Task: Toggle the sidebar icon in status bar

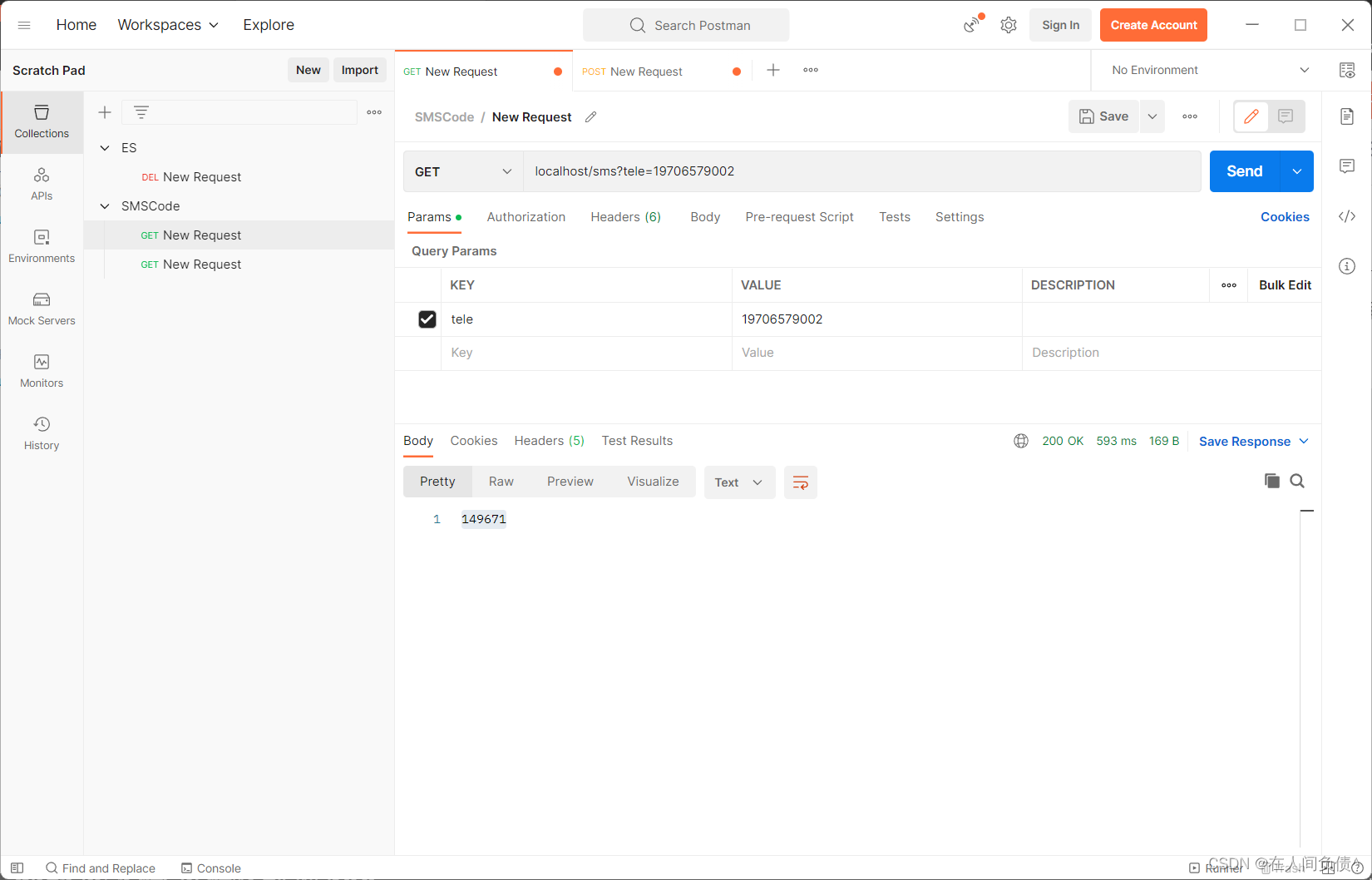Action: point(17,868)
